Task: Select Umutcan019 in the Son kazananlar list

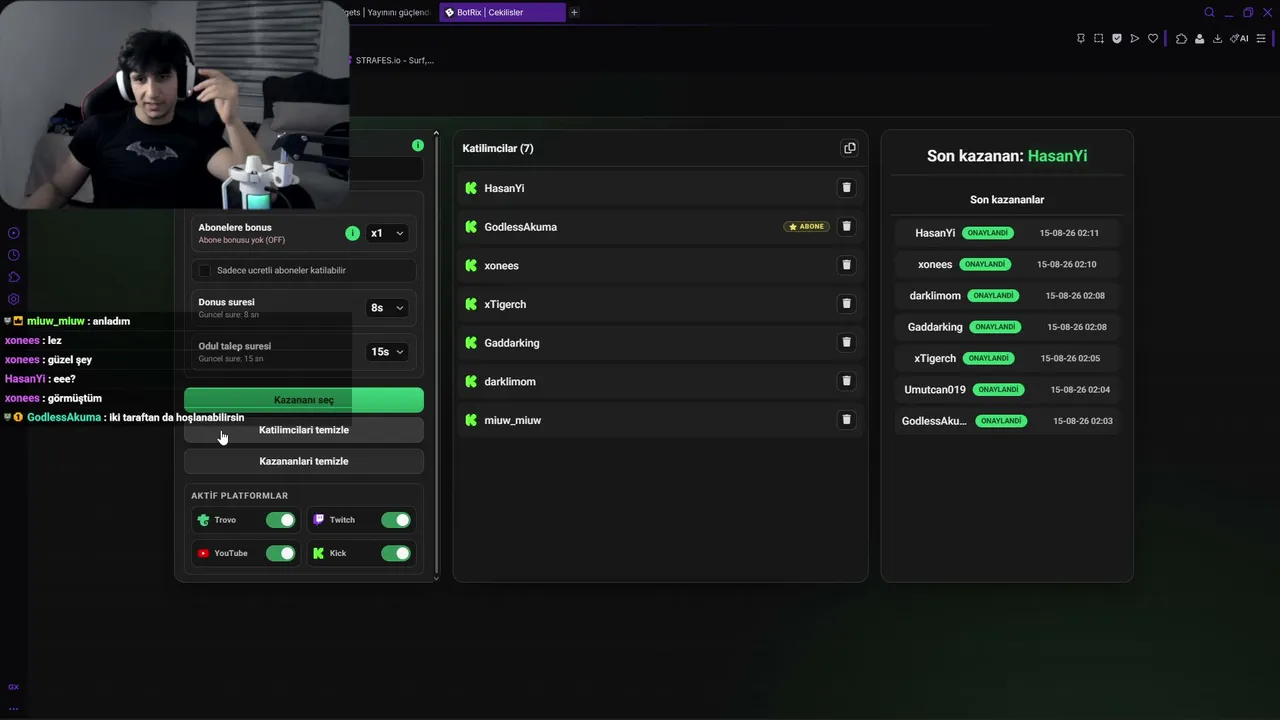Action: click(935, 390)
